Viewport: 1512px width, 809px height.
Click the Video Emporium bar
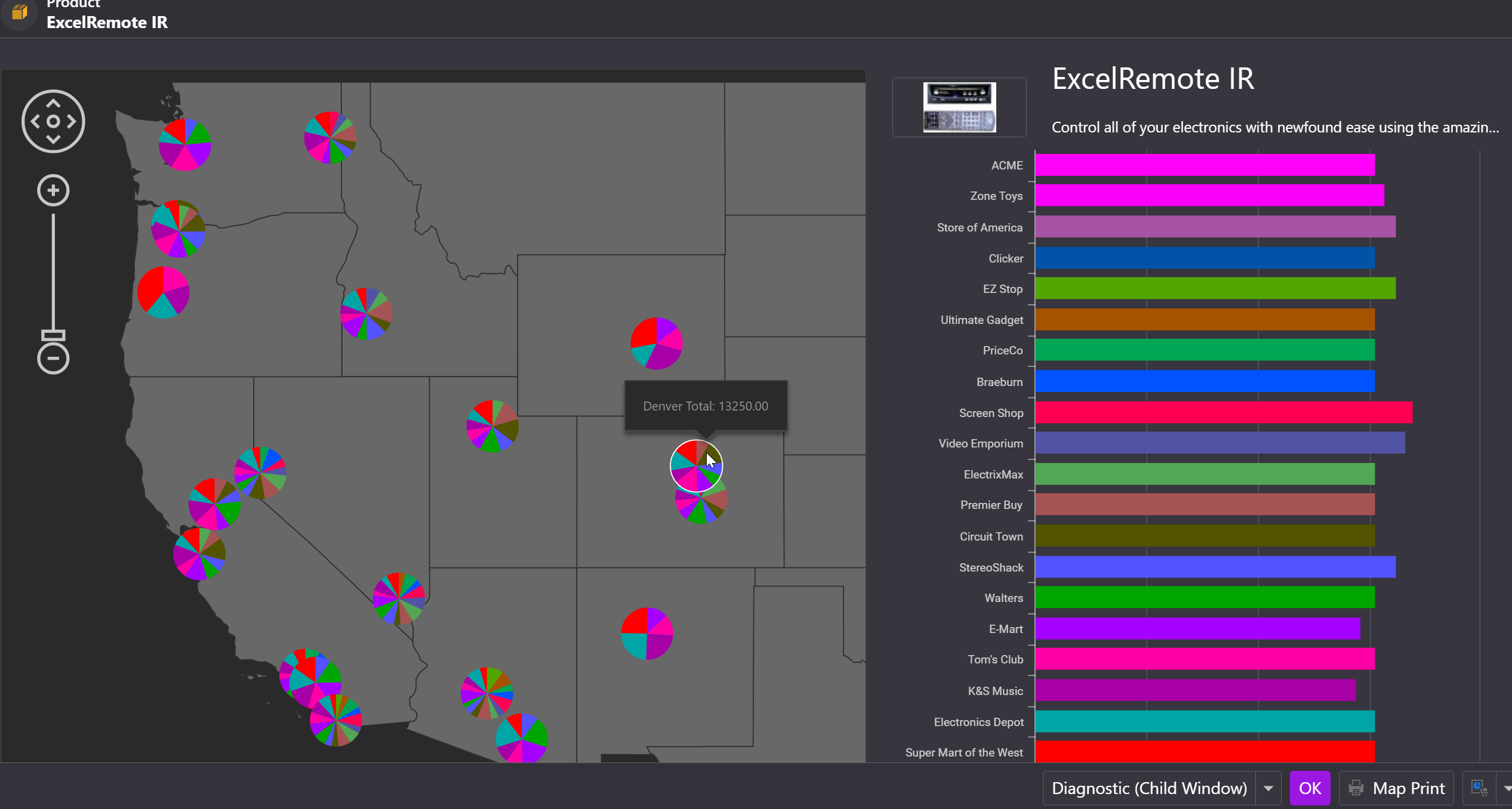click(x=1219, y=443)
